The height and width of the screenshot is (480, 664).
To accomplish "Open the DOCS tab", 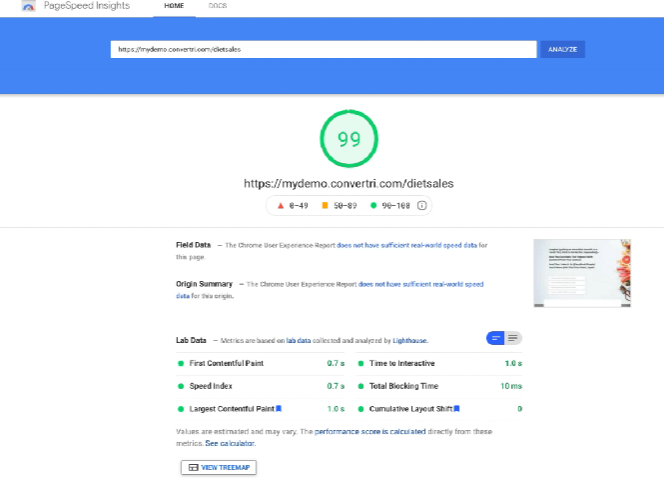I will pyautogui.click(x=217, y=6).
